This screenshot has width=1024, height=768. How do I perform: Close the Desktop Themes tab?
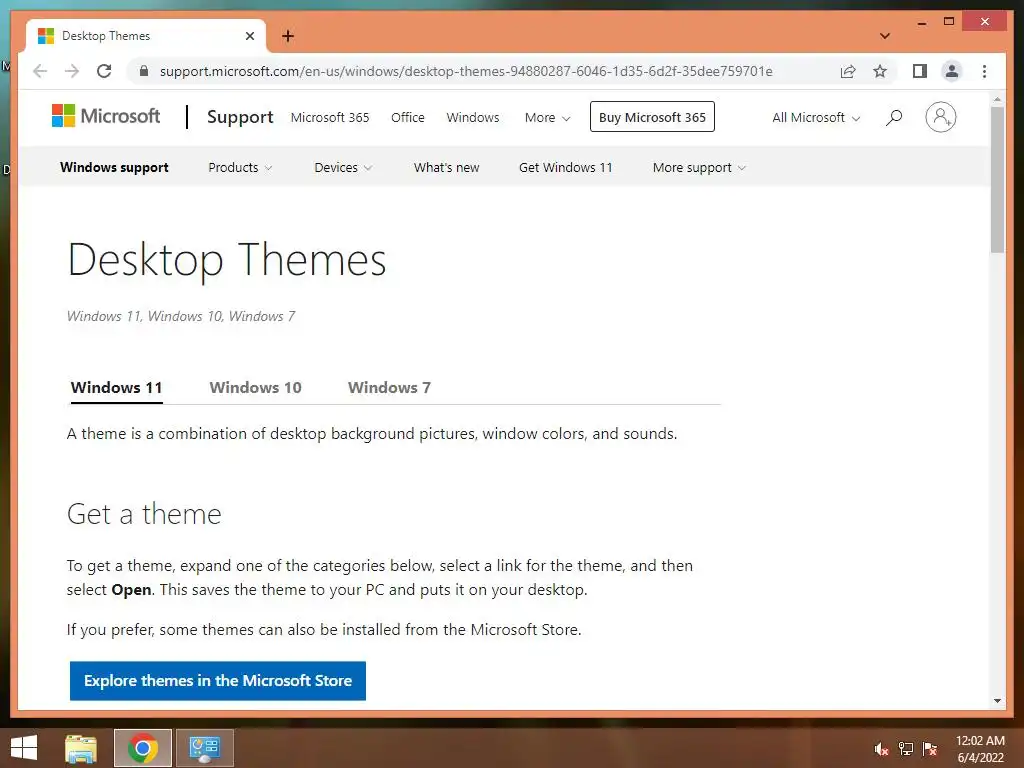pyautogui.click(x=249, y=36)
